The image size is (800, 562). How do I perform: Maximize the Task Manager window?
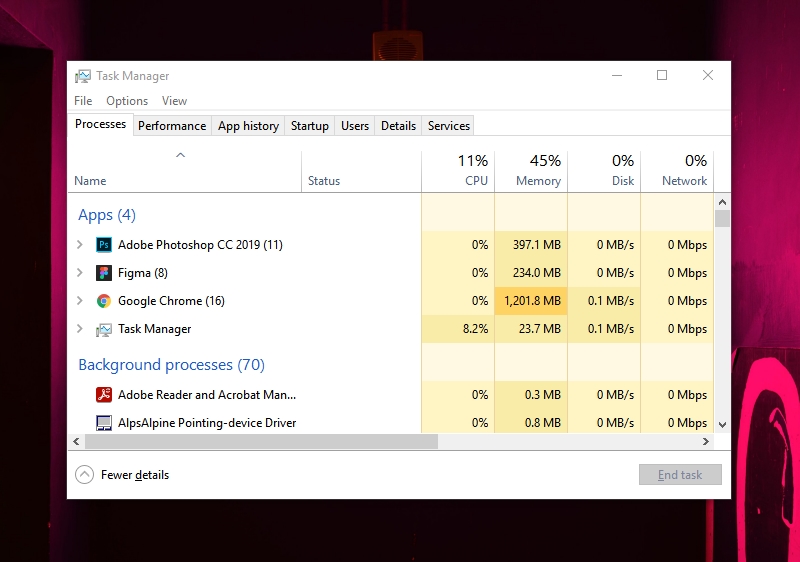point(662,75)
